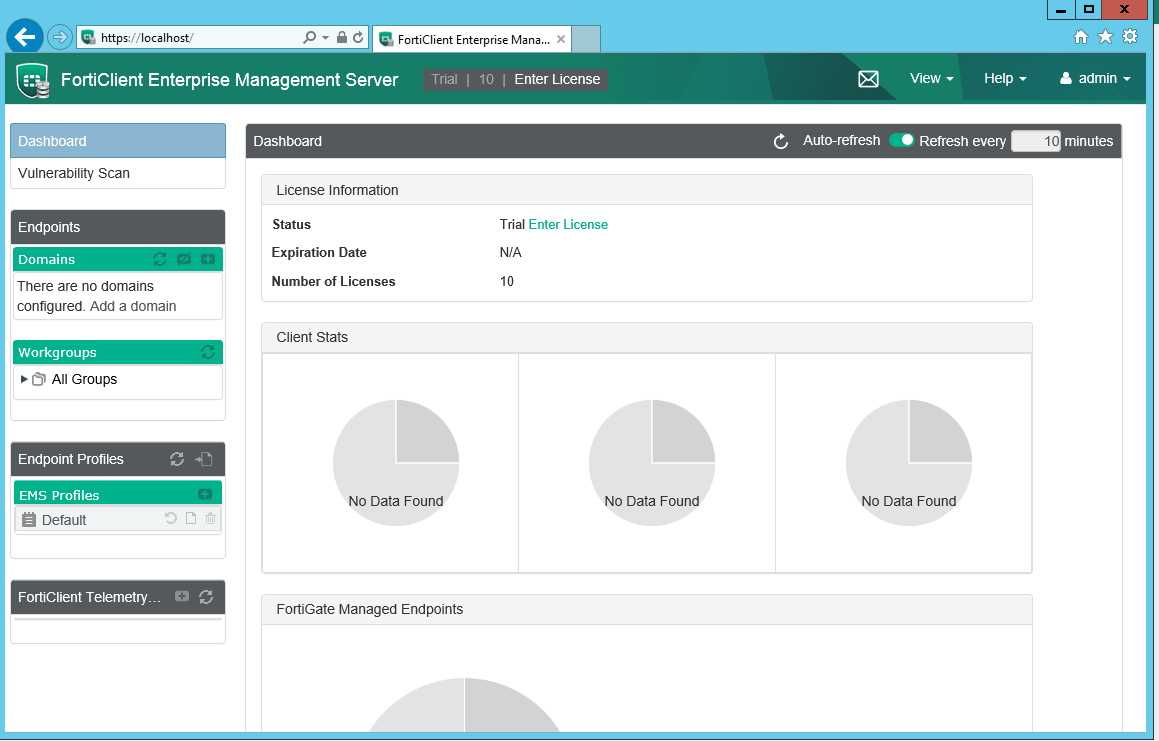Click the License Information heading

(337, 190)
